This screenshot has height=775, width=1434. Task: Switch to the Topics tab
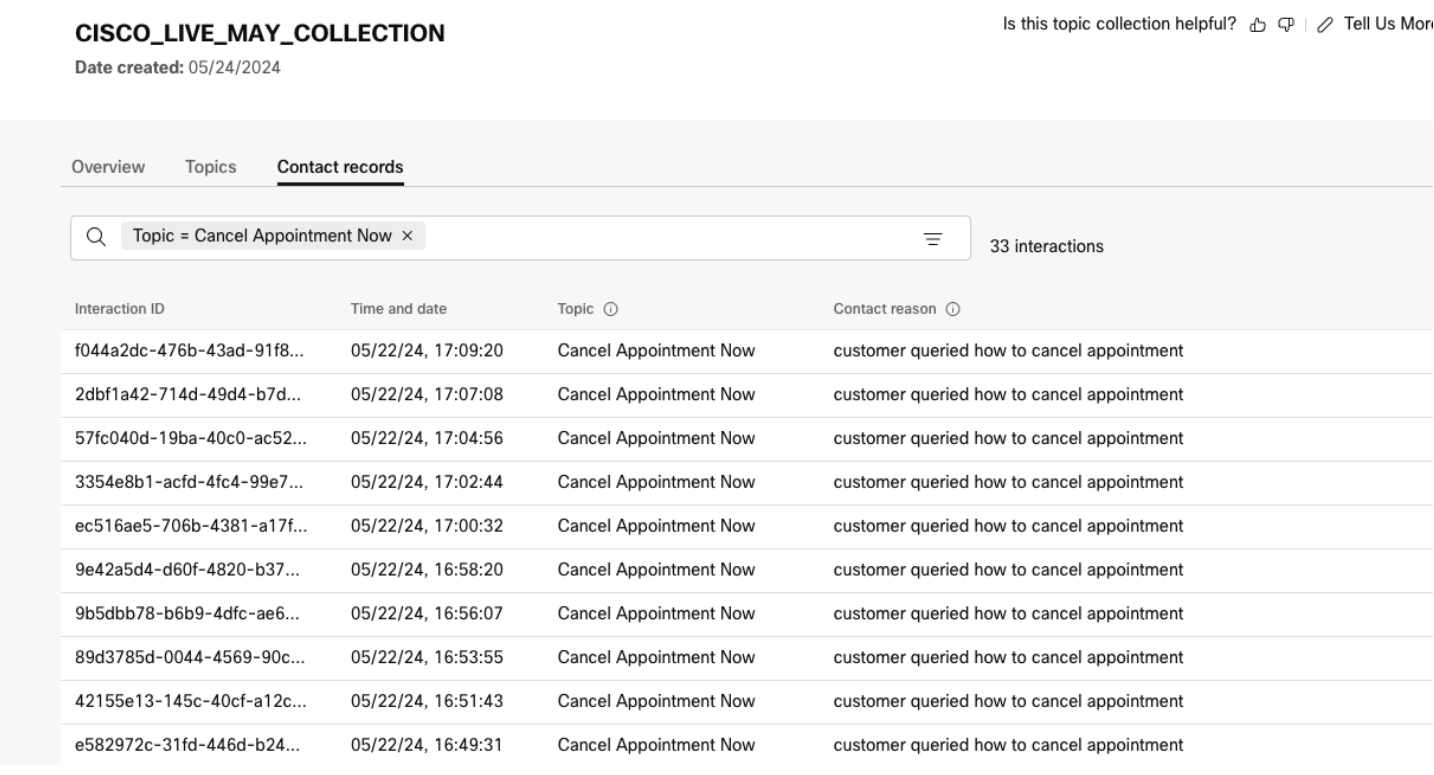pyautogui.click(x=210, y=167)
